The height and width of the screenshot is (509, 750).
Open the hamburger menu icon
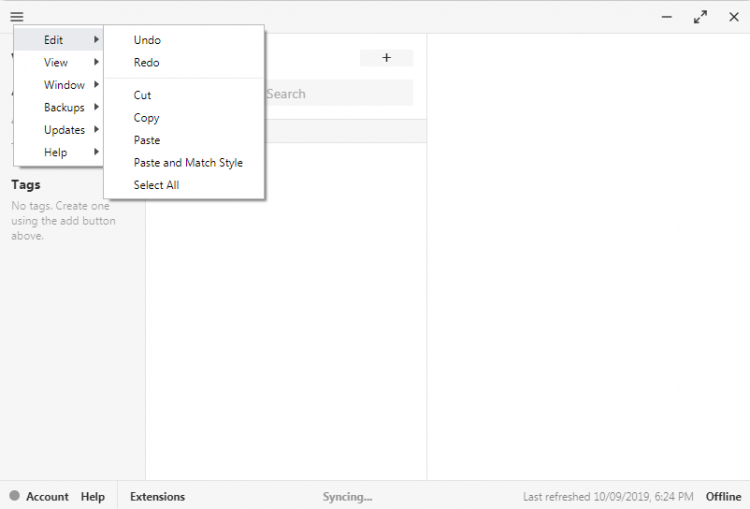[x=17, y=17]
